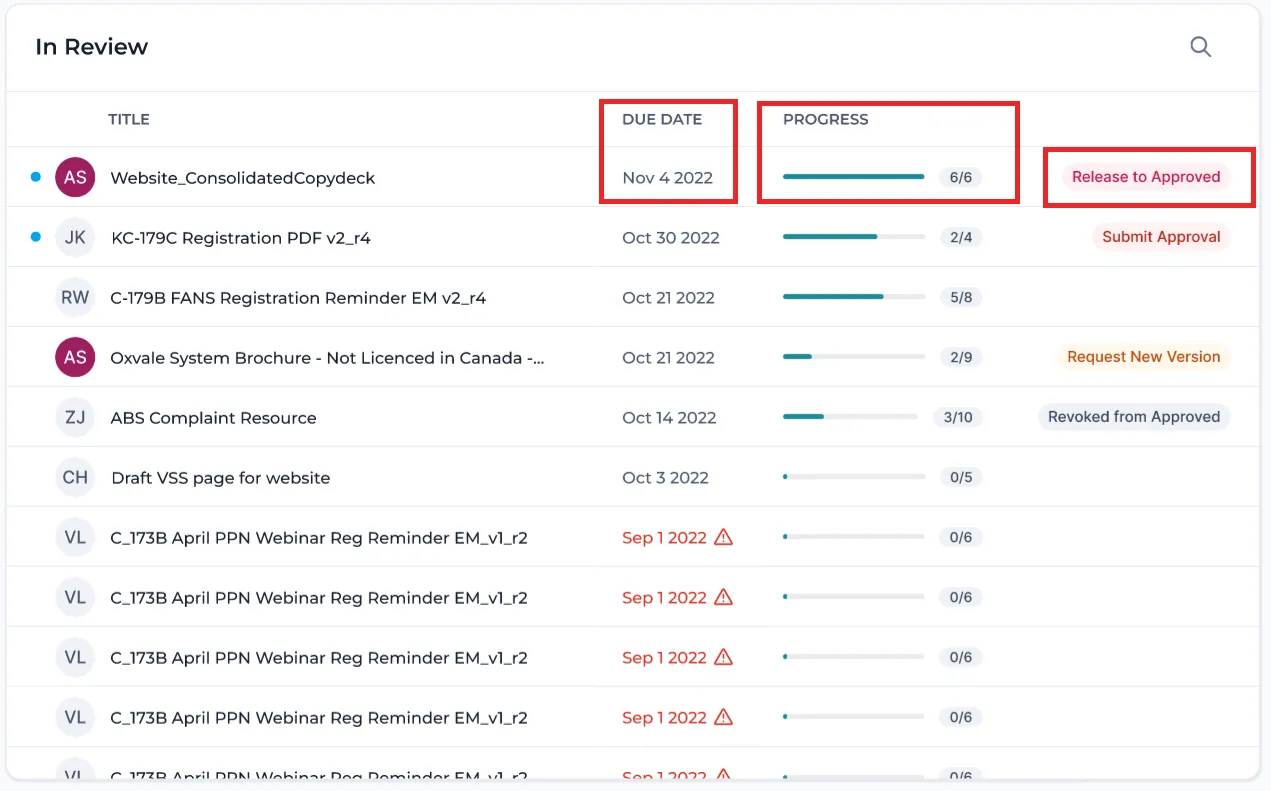Open ABS Complaint Resource item
Viewport: 1271px width, 791px height.
pyautogui.click(x=213, y=418)
